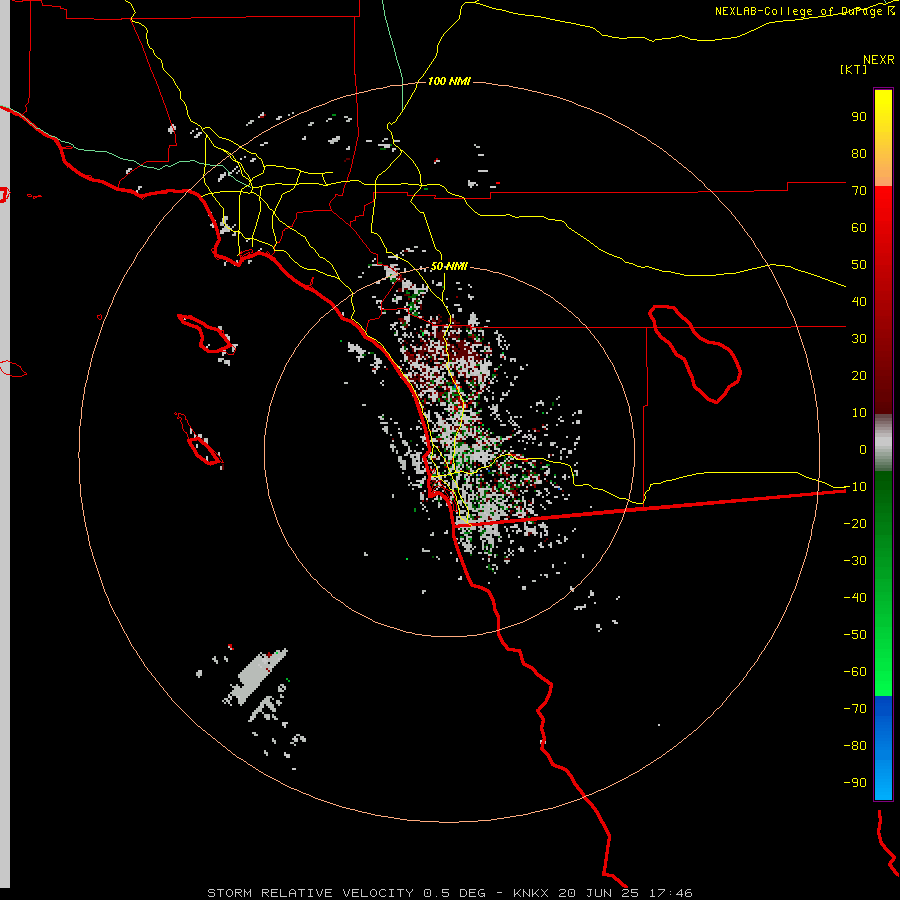The height and width of the screenshot is (900, 900).
Task: Pick the gray zero-velocity segment of color bar
Action: click(883, 443)
